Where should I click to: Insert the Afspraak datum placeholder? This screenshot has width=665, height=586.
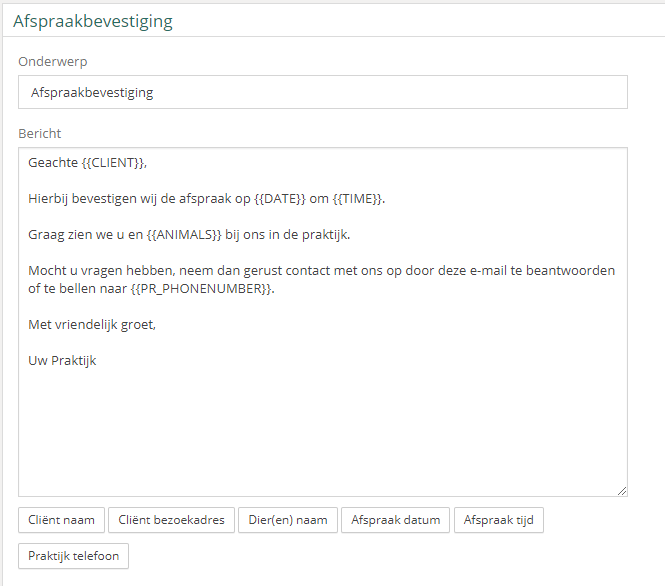395,520
